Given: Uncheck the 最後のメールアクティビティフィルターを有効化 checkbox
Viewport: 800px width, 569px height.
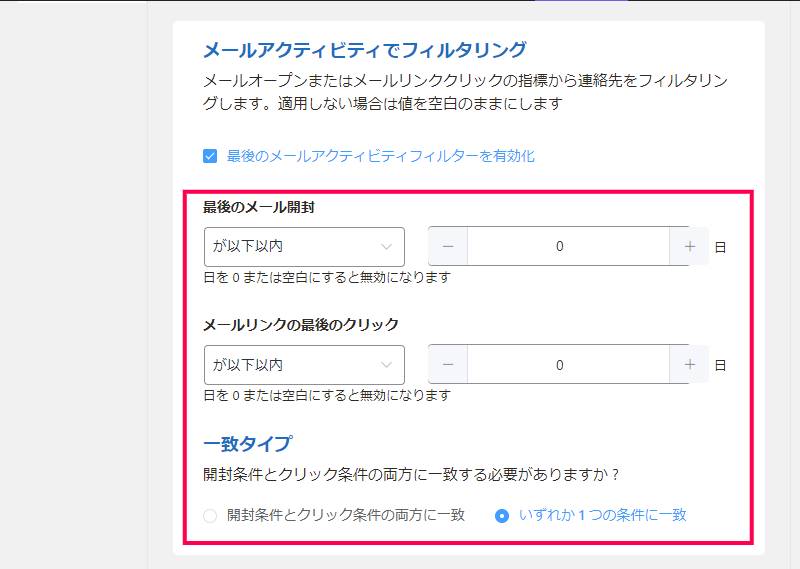Looking at the screenshot, I should tap(210, 156).
